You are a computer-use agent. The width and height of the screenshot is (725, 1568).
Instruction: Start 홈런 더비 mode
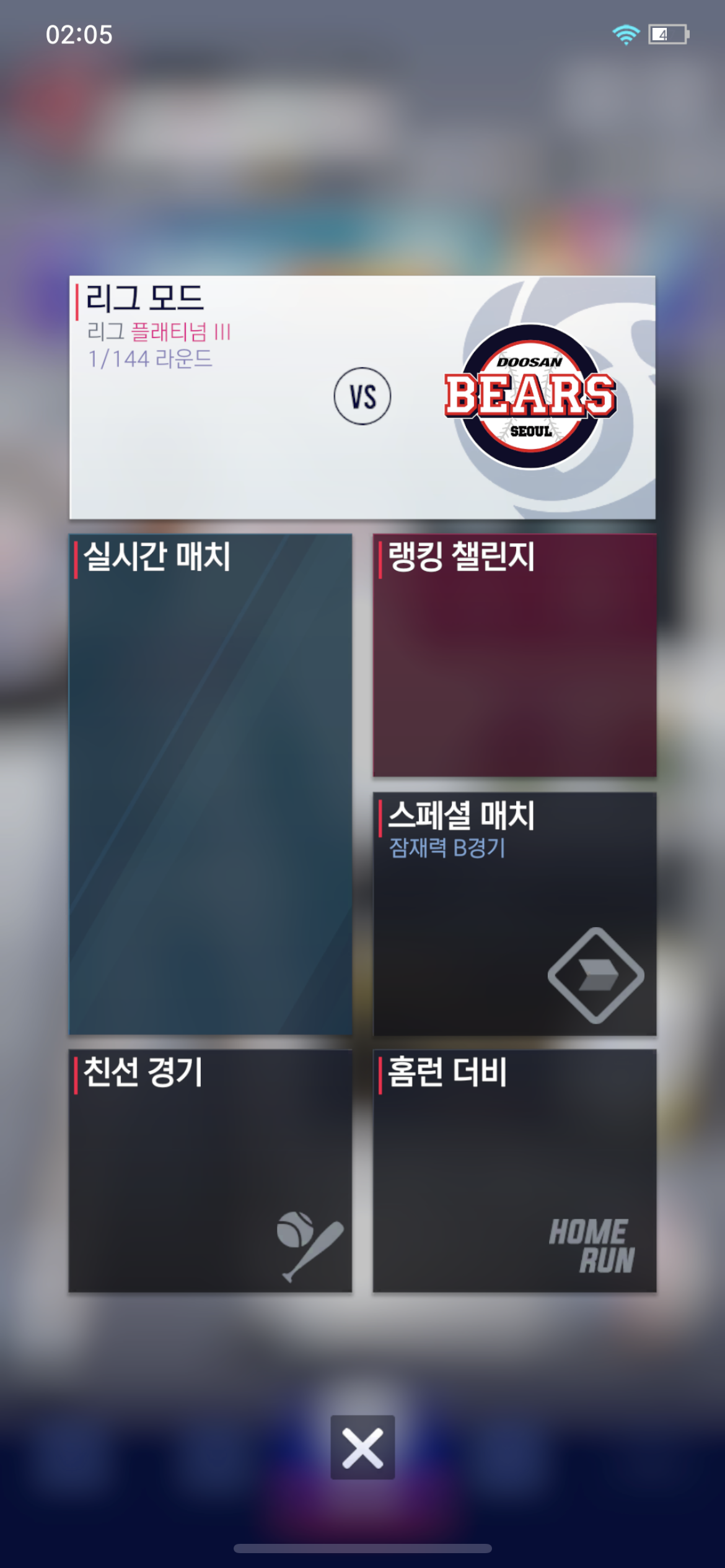pyautogui.click(x=514, y=1170)
